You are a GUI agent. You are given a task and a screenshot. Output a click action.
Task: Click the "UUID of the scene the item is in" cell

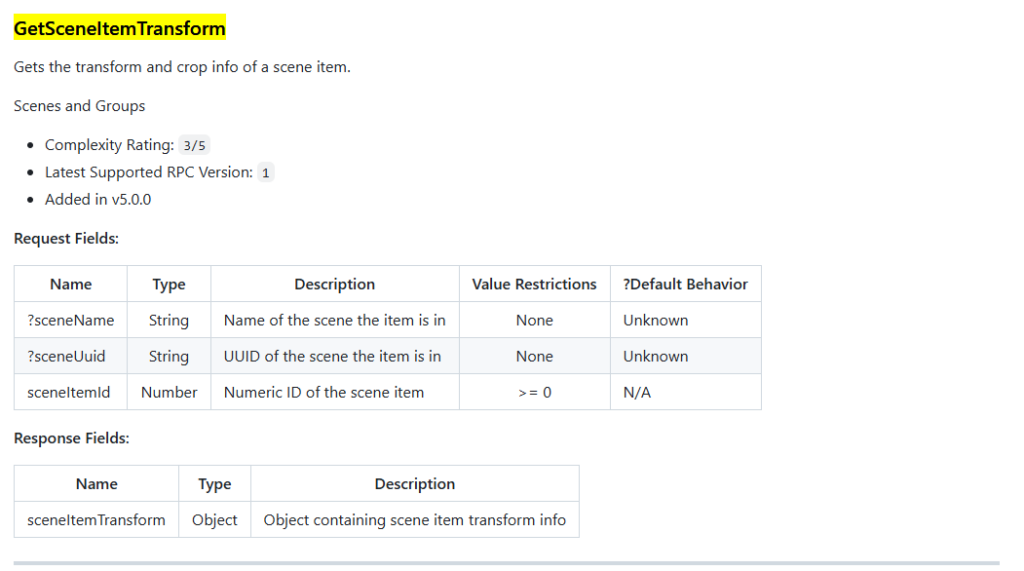(332, 356)
